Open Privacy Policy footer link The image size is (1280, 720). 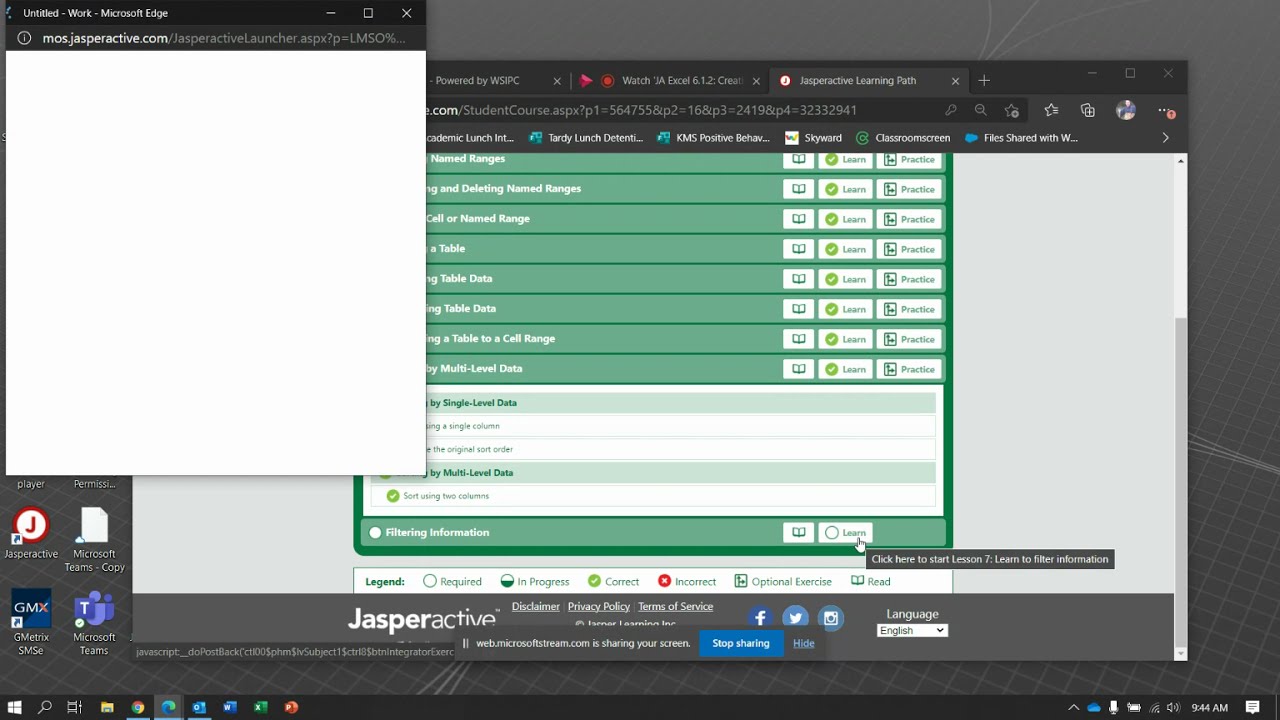click(598, 606)
